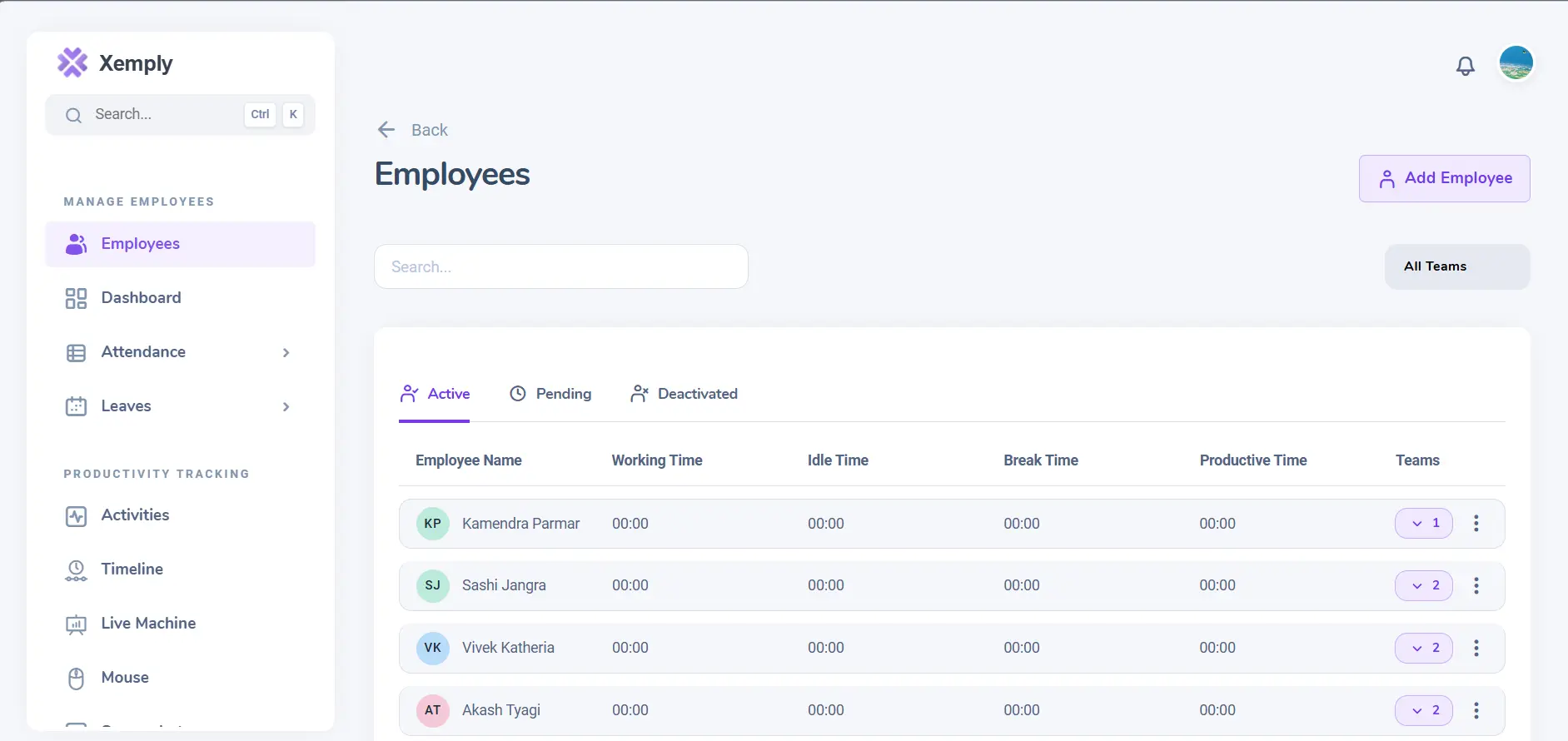
Task: Click the Timeline clock icon
Action: point(76,570)
